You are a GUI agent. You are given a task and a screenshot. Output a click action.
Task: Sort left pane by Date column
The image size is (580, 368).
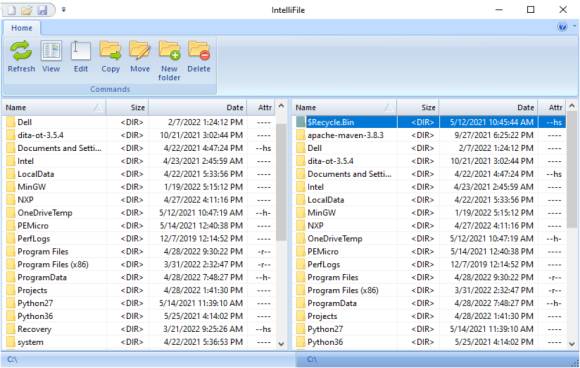pos(198,108)
